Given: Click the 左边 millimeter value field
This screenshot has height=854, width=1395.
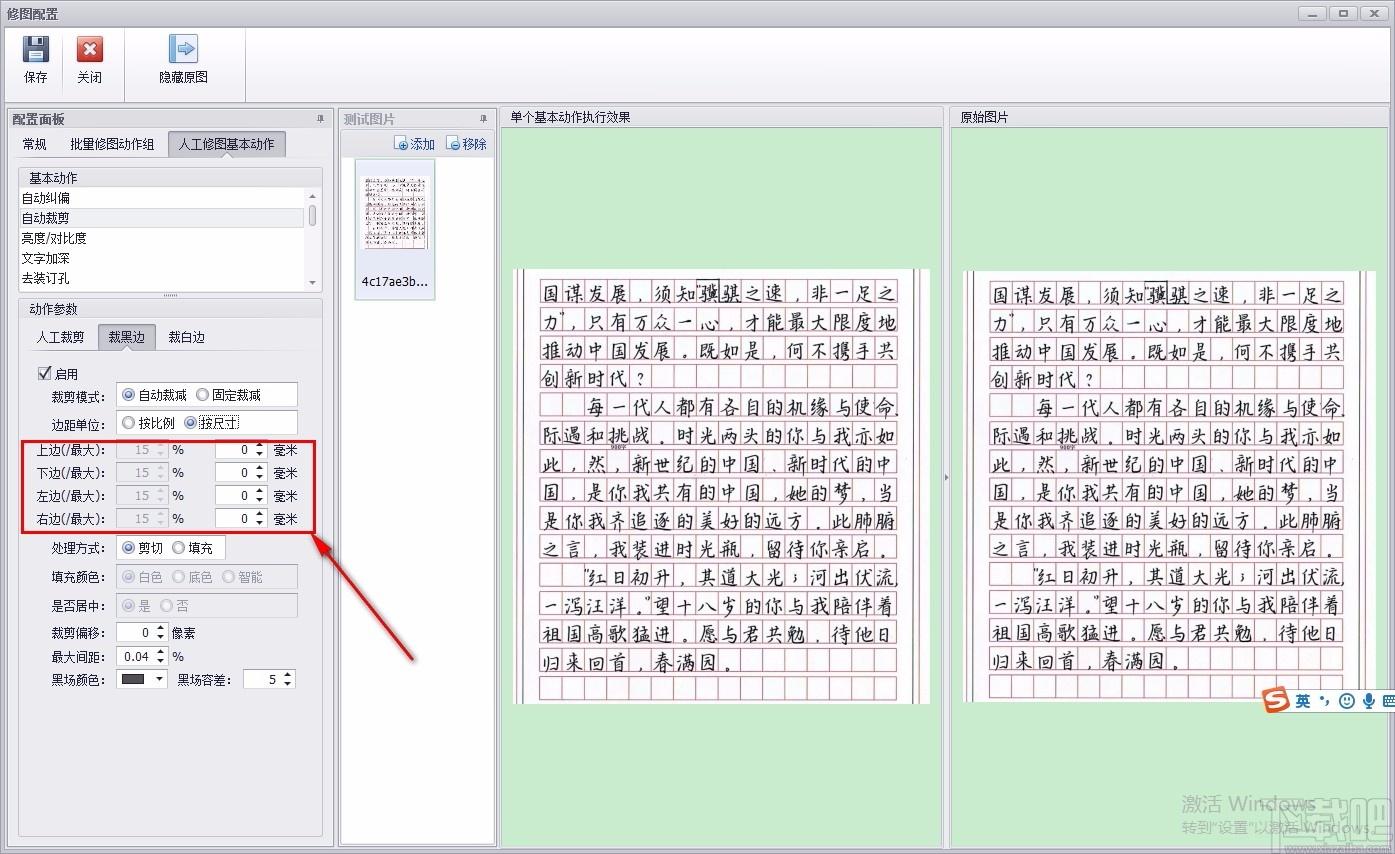Looking at the screenshot, I should pos(235,496).
